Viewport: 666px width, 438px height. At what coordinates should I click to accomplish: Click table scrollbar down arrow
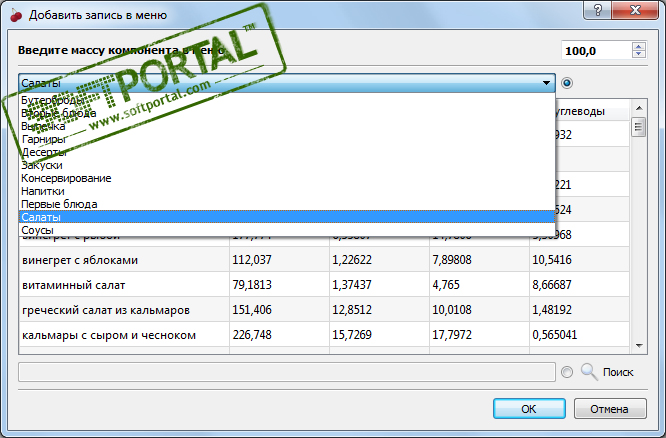[x=638, y=345]
